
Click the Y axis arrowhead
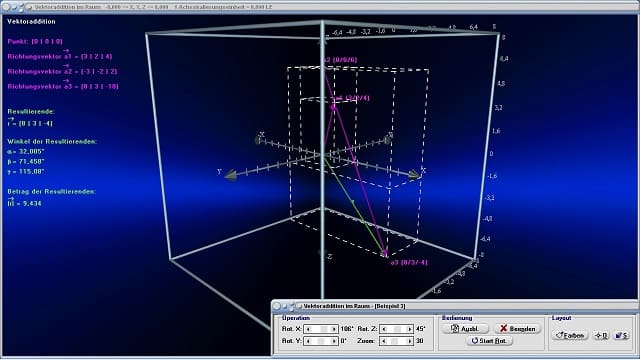coord(230,176)
